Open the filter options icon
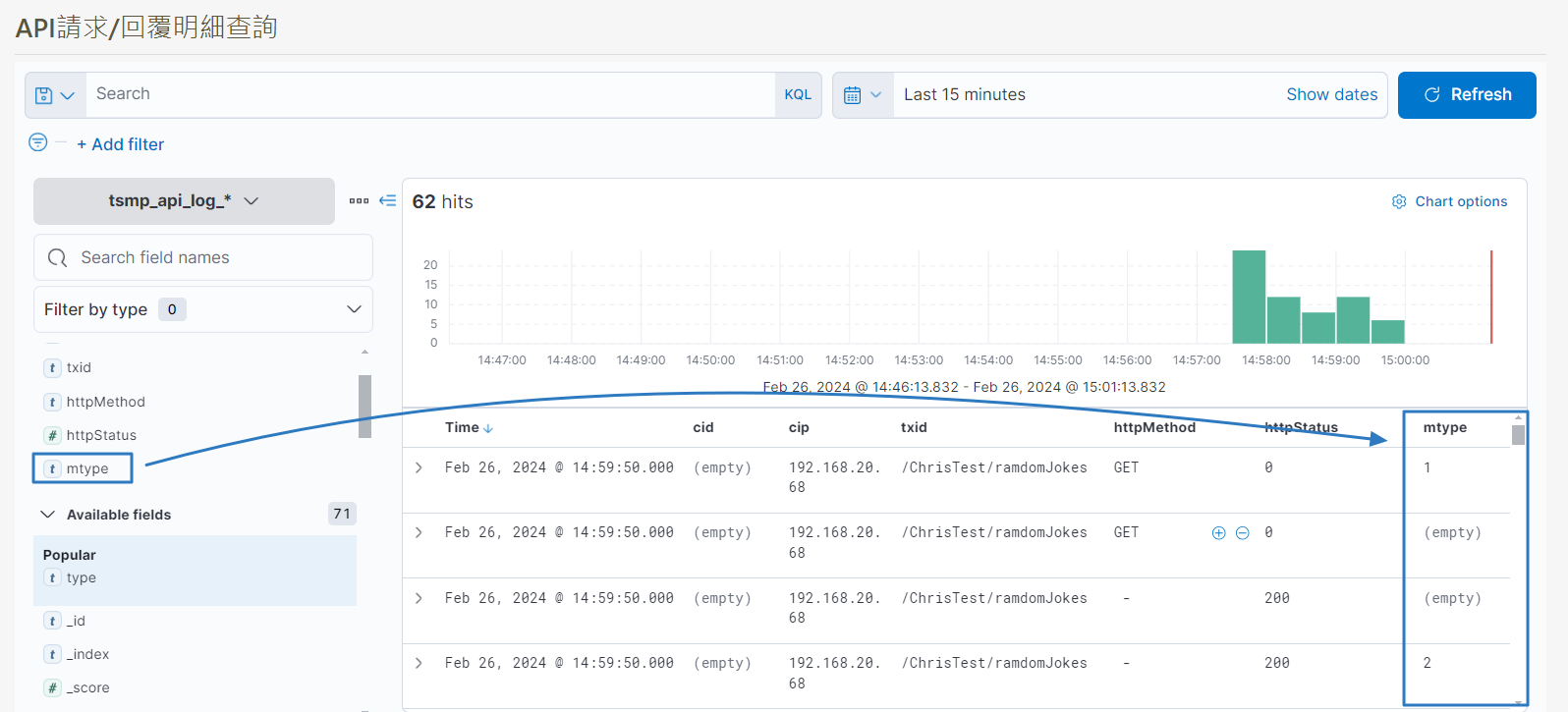 click(x=38, y=142)
